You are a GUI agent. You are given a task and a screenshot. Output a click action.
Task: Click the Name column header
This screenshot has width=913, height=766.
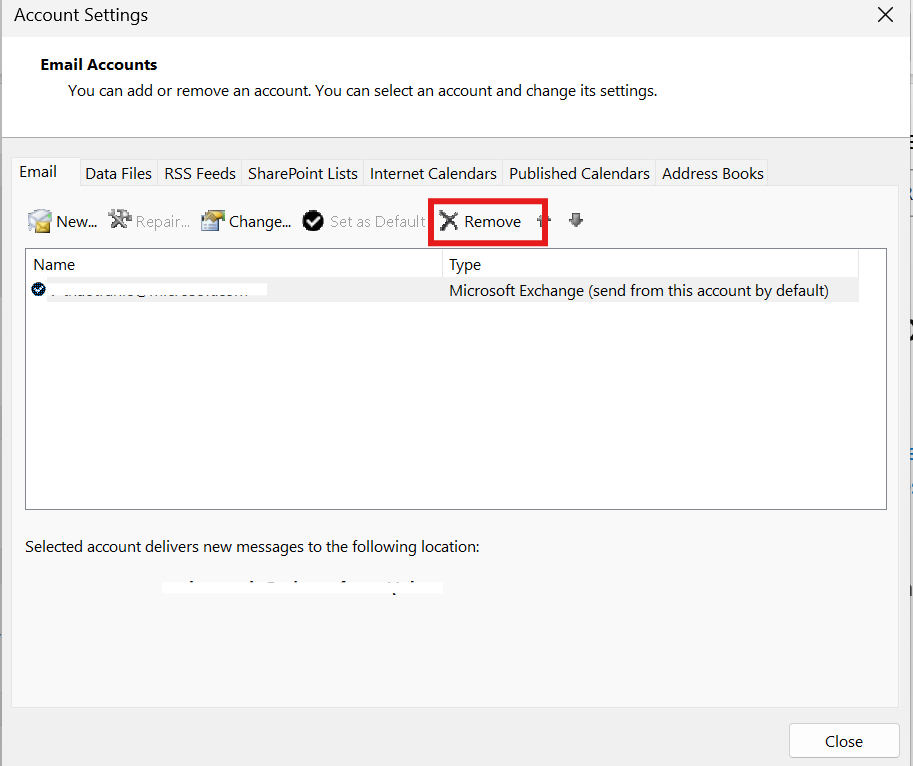pos(234,264)
